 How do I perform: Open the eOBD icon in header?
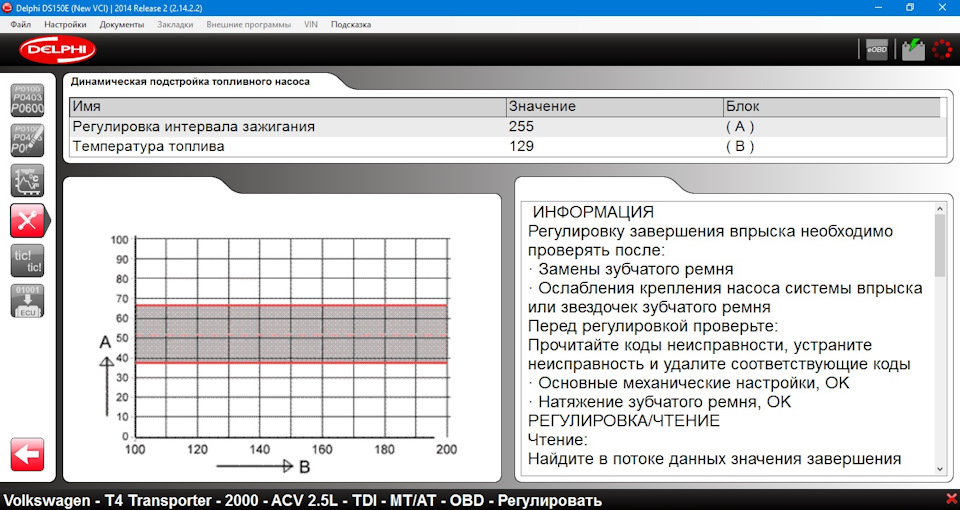coord(876,50)
